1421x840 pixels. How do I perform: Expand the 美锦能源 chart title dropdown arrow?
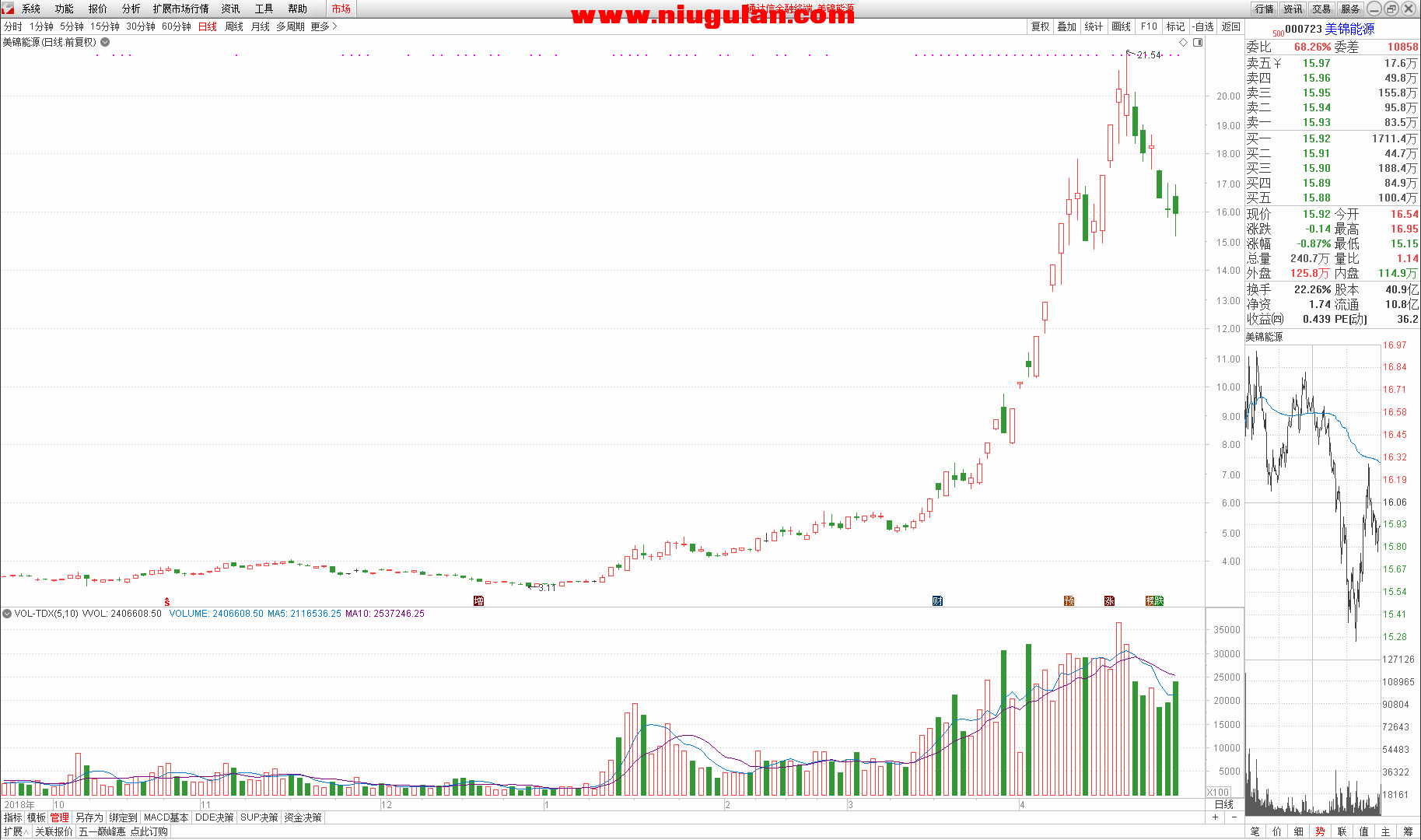pos(105,42)
